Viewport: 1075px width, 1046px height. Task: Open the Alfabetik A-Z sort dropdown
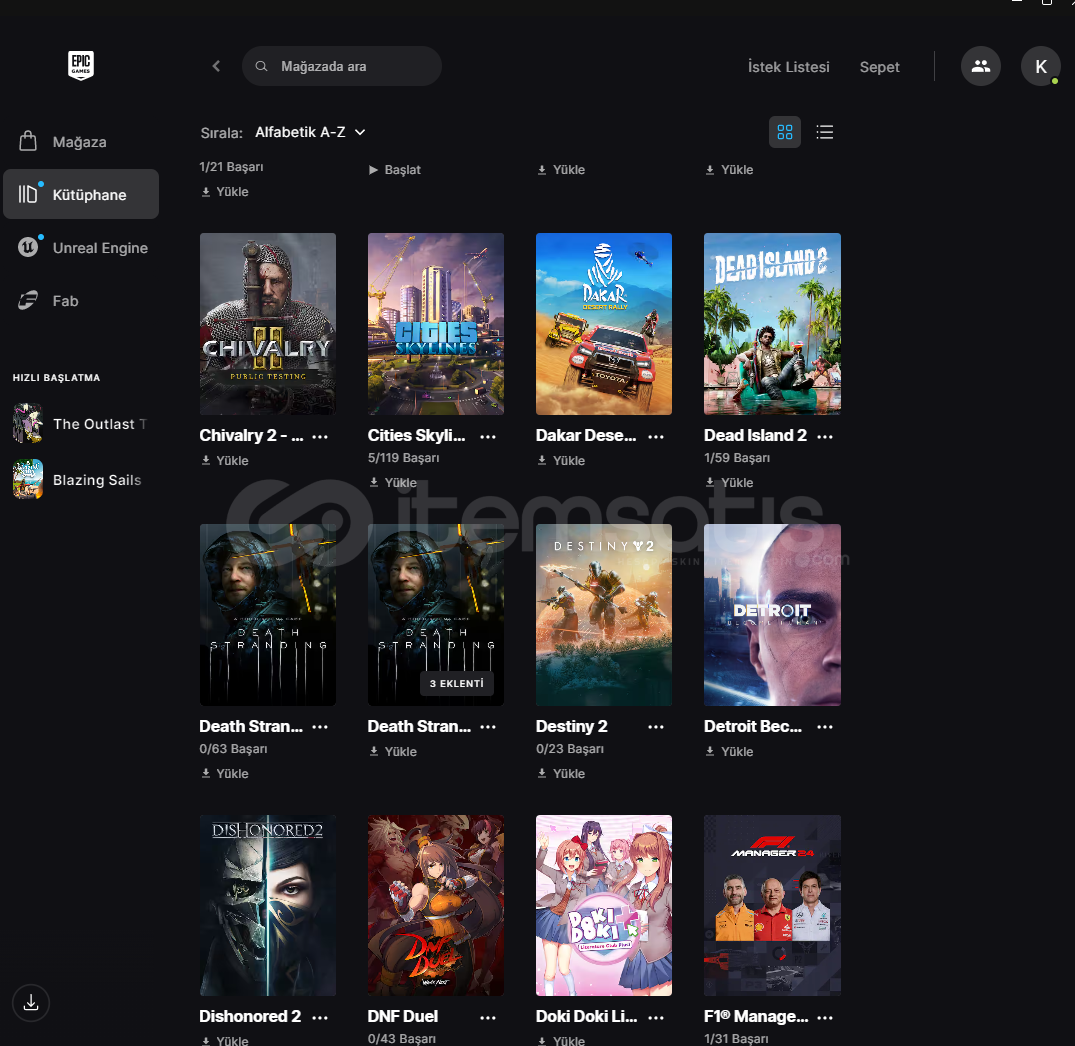pyautogui.click(x=310, y=132)
